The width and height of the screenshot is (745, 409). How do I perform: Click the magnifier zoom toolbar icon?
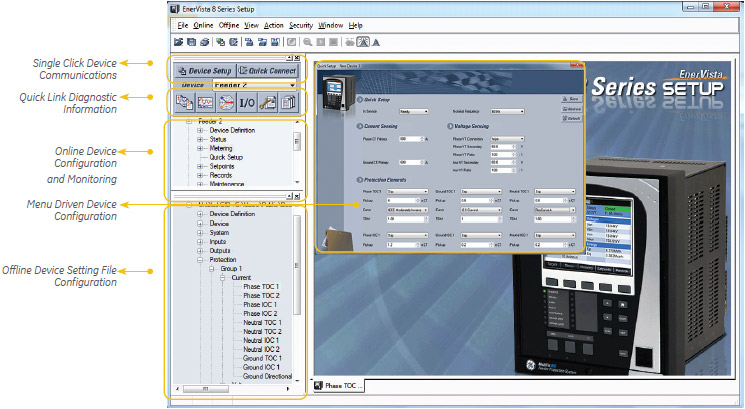click(x=307, y=42)
